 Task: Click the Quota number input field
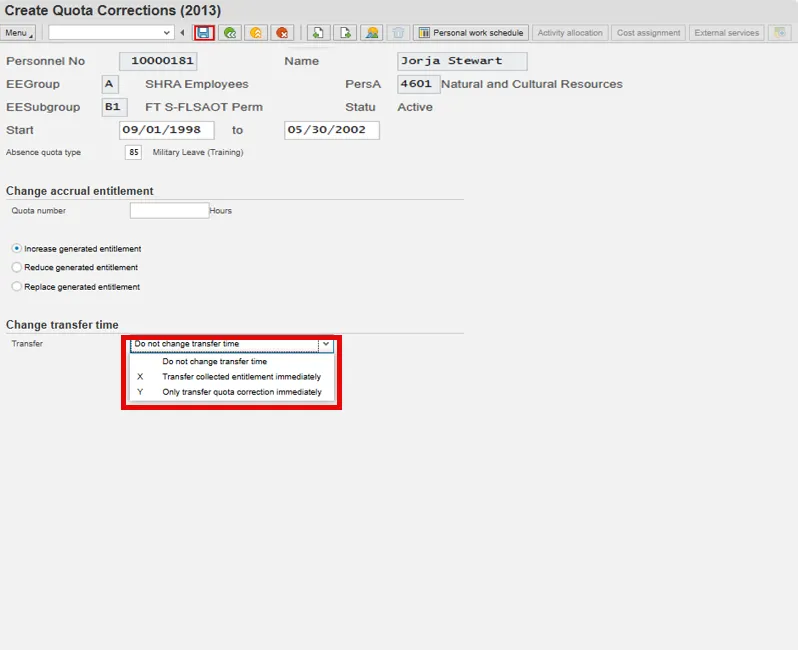169,210
